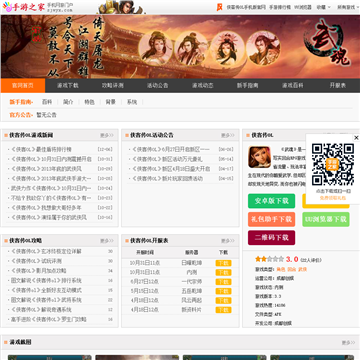Click the 系统 guide sub-link
360x360 pixels.
coord(132,102)
